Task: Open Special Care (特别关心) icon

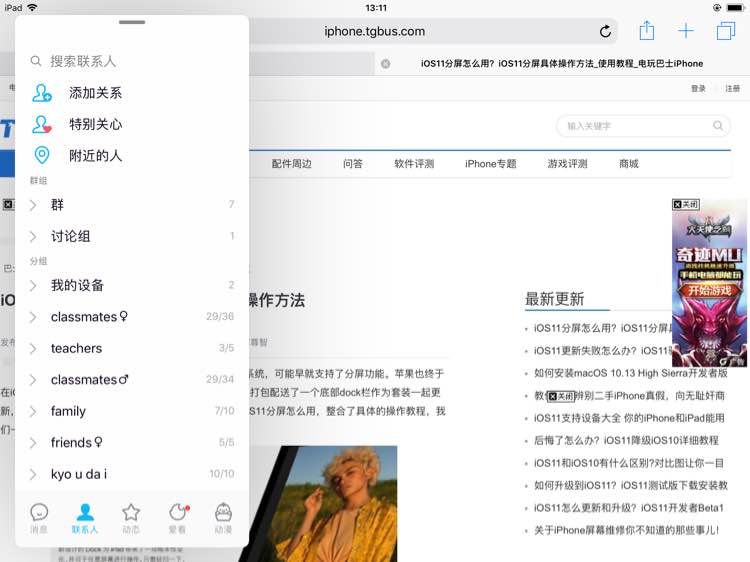Action: (42, 124)
